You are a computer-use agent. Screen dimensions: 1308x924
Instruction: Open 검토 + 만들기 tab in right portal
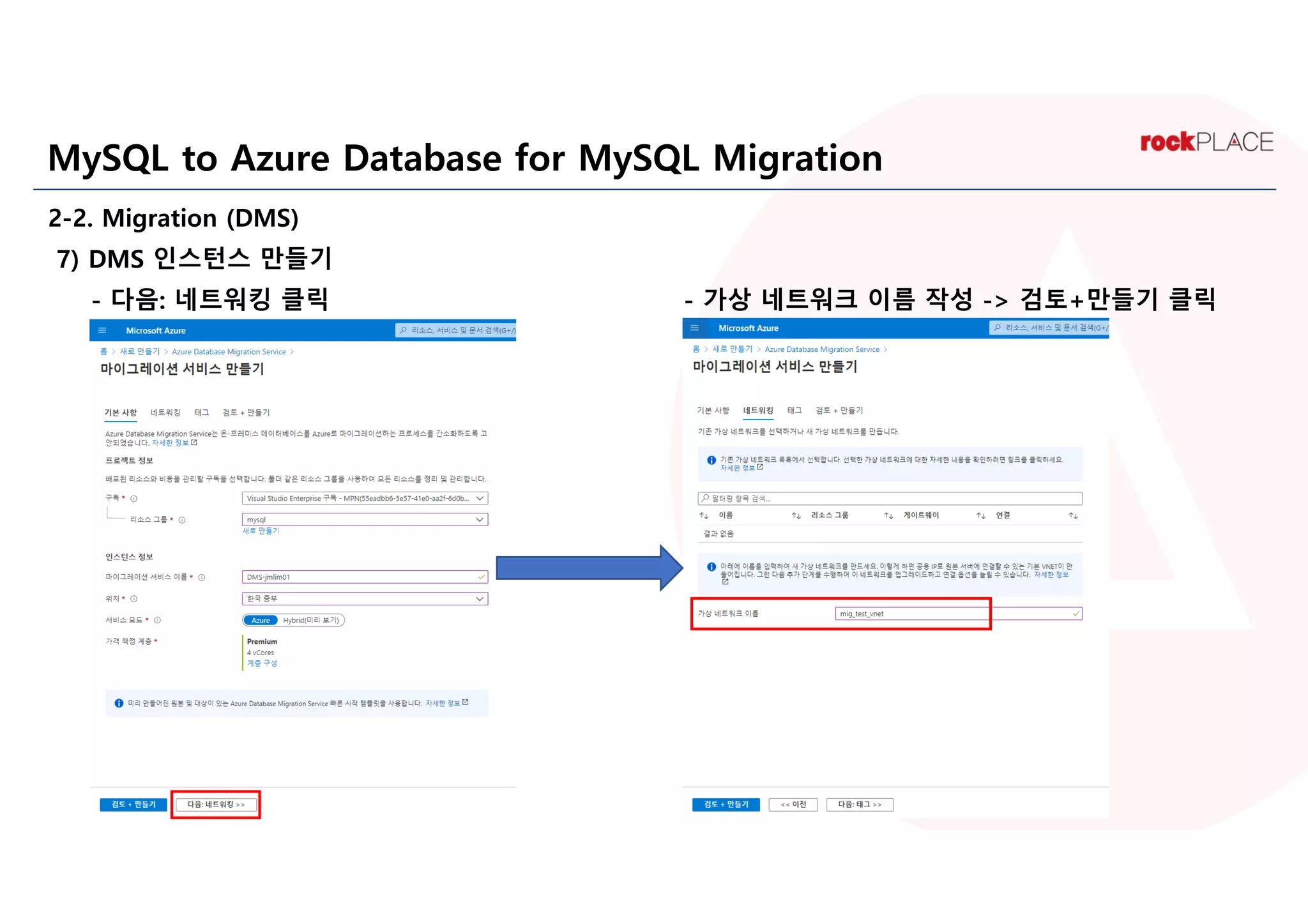point(839,410)
